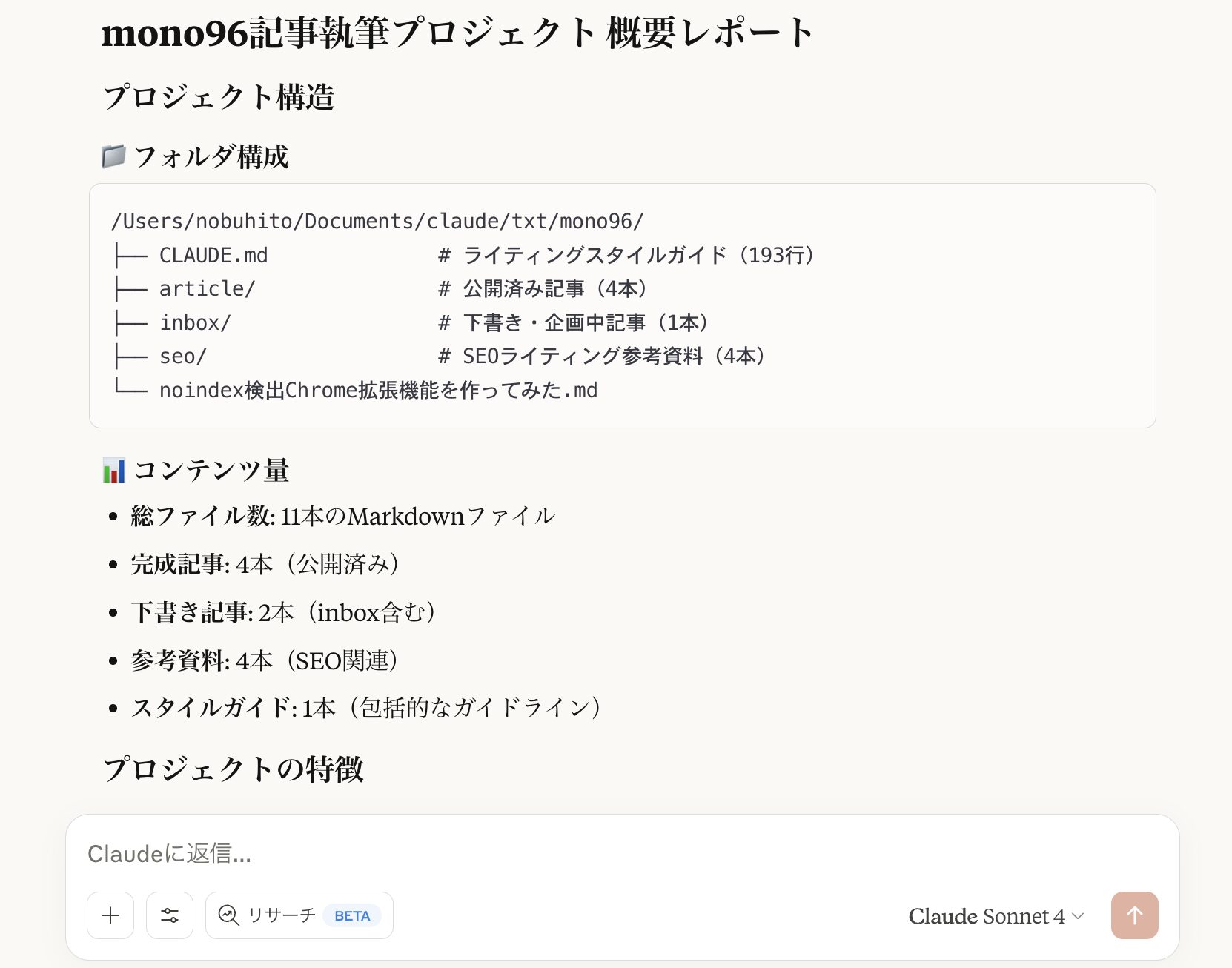The height and width of the screenshot is (968, 1232).
Task: Click the 総ファイル数 bullet item
Action: click(x=343, y=516)
